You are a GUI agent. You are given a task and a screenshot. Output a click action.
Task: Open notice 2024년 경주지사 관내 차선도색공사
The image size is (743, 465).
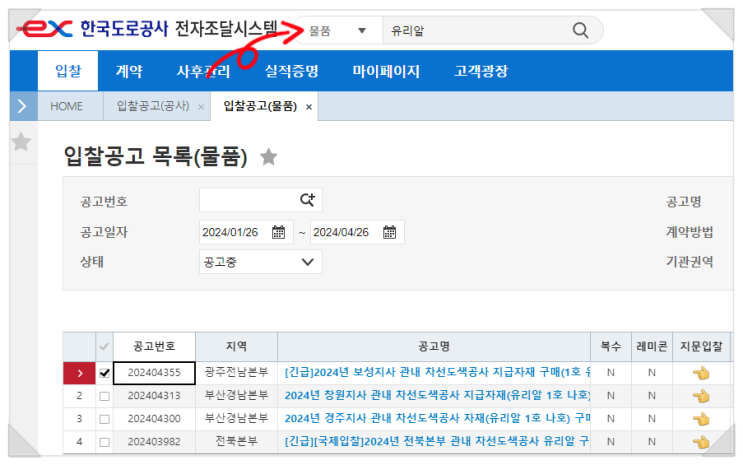coord(437,418)
